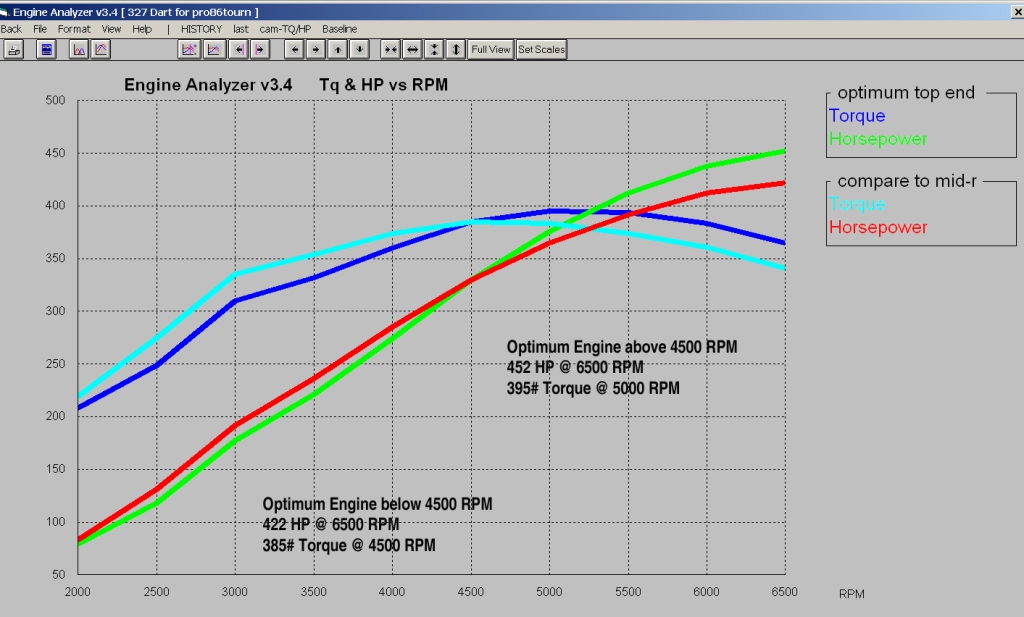
Task: Shift graph down with down arrow
Action: coord(359,50)
